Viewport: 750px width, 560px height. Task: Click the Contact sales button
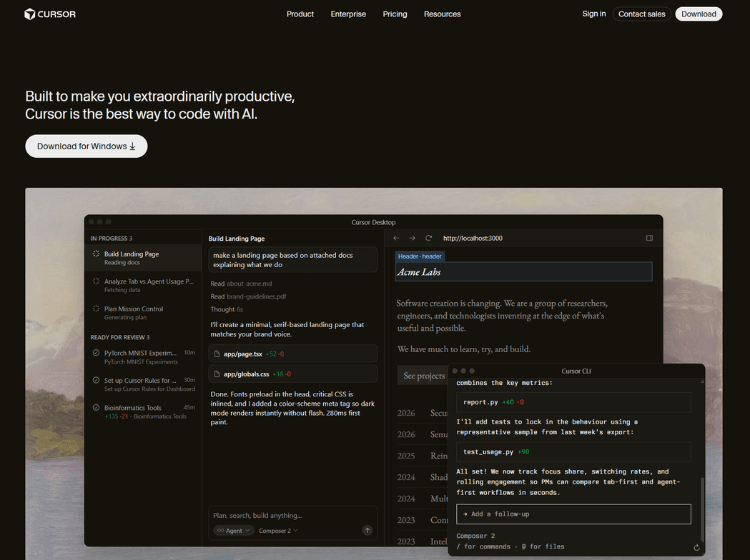pyautogui.click(x=641, y=14)
